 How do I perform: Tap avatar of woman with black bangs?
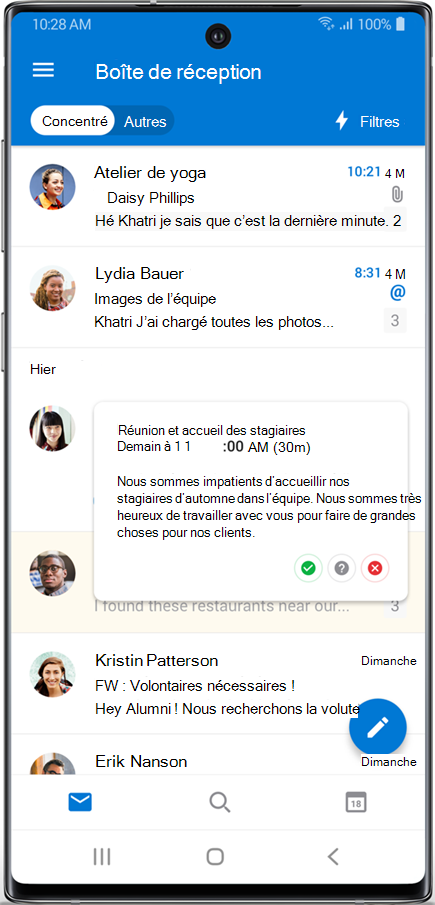click(x=52, y=428)
